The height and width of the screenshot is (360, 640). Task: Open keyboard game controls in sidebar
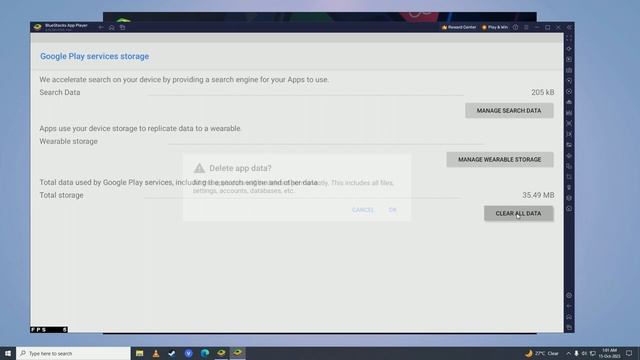click(x=569, y=70)
